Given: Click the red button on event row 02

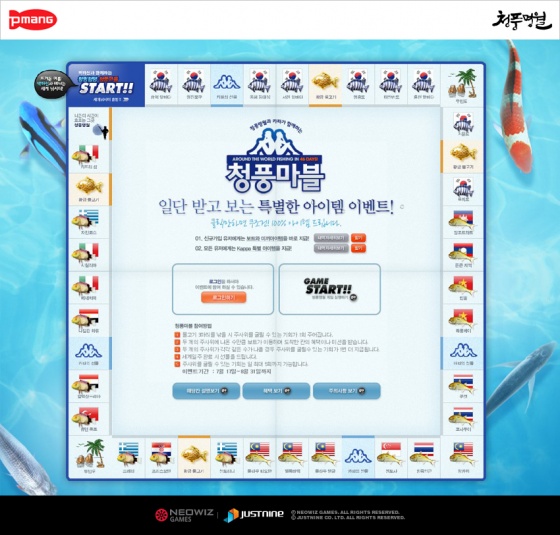Looking at the screenshot, I should pyautogui.click(x=358, y=248).
